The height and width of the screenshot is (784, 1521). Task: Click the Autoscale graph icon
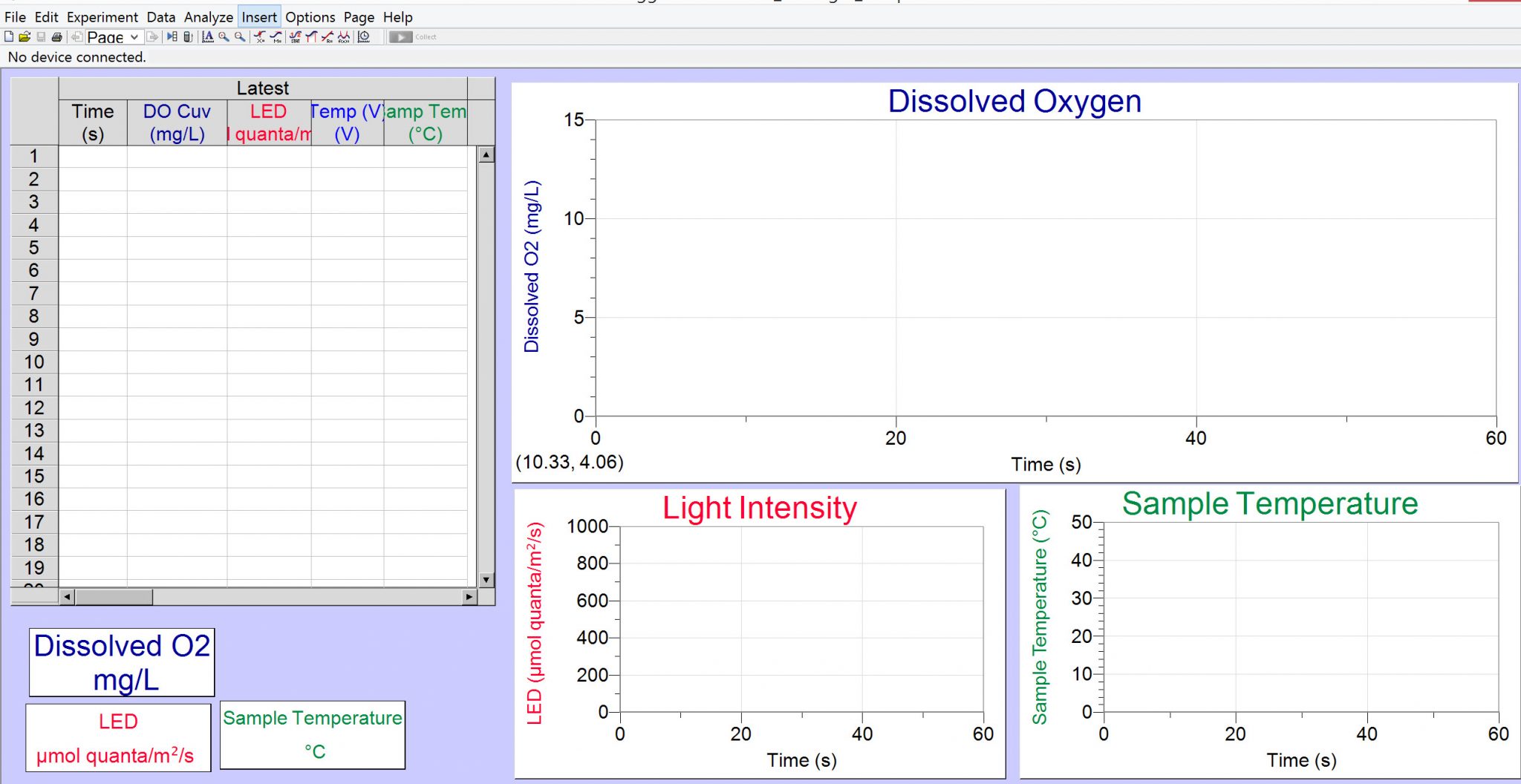point(208,36)
